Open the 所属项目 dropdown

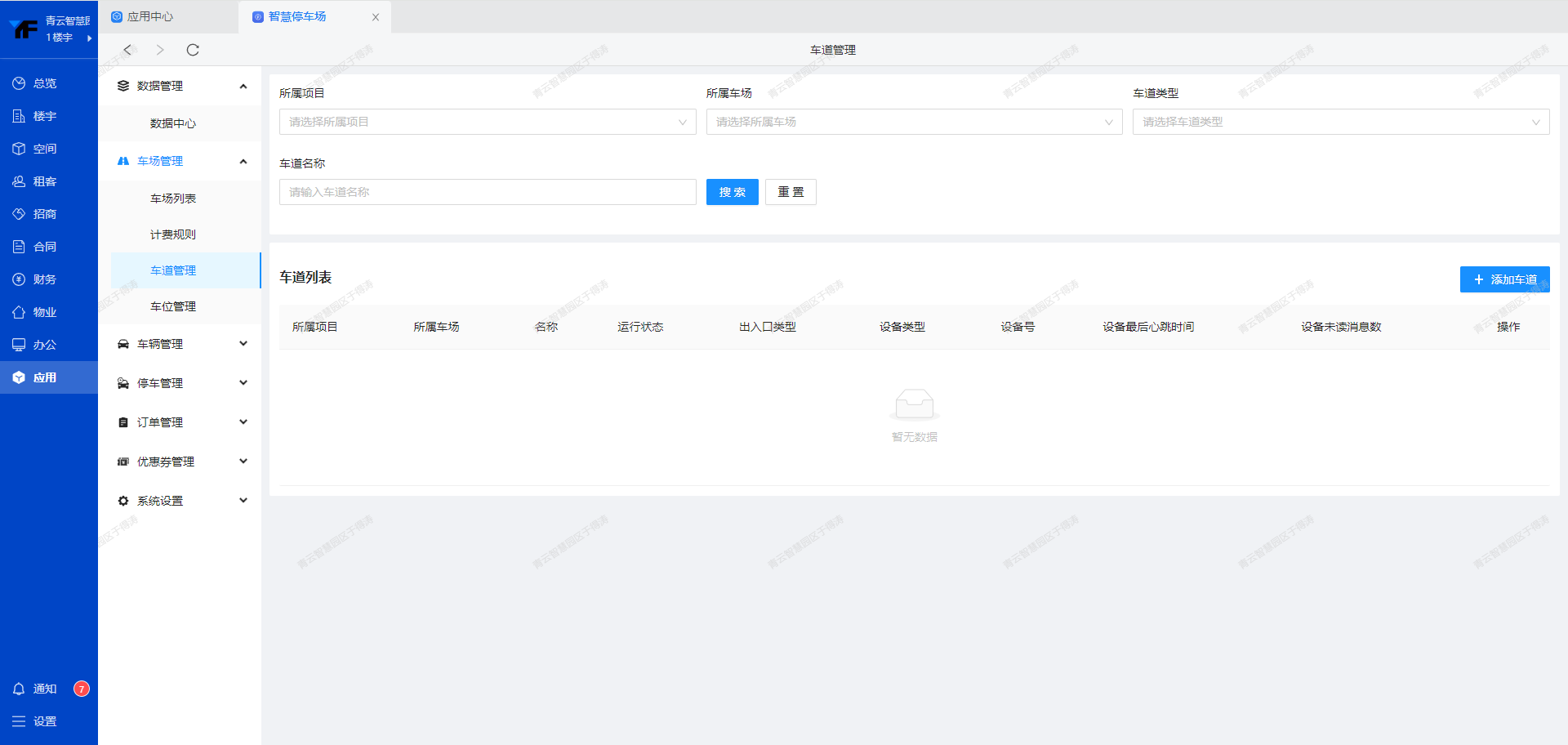(487, 122)
